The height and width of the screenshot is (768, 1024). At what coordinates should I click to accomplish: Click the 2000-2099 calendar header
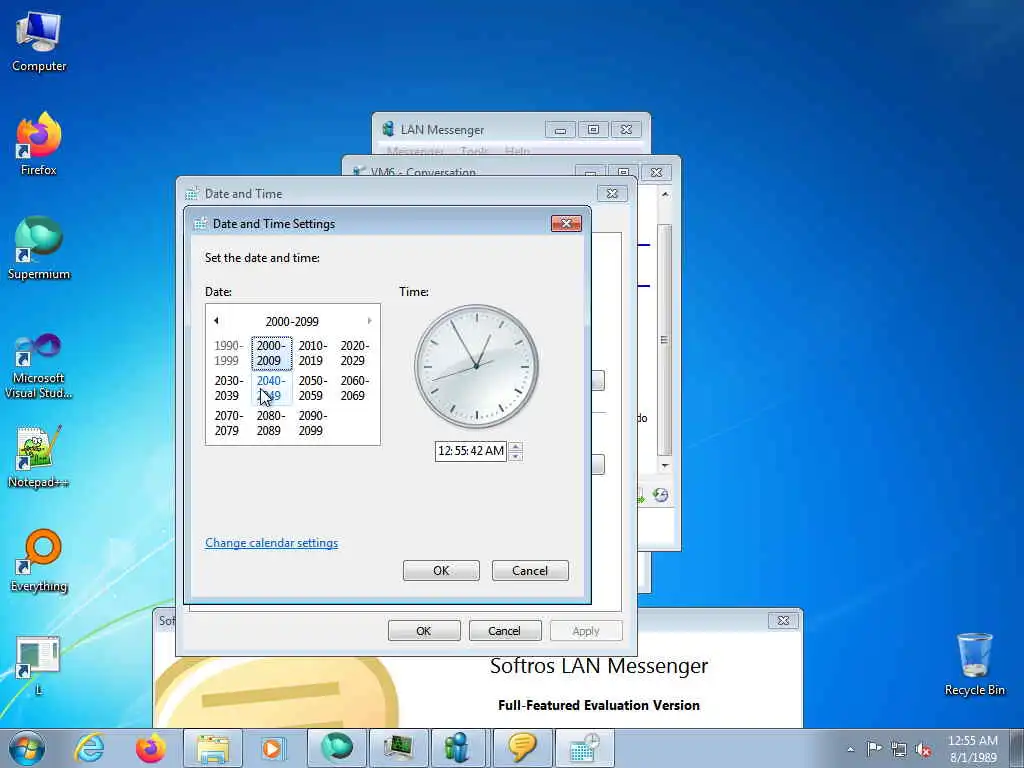[x=292, y=321]
